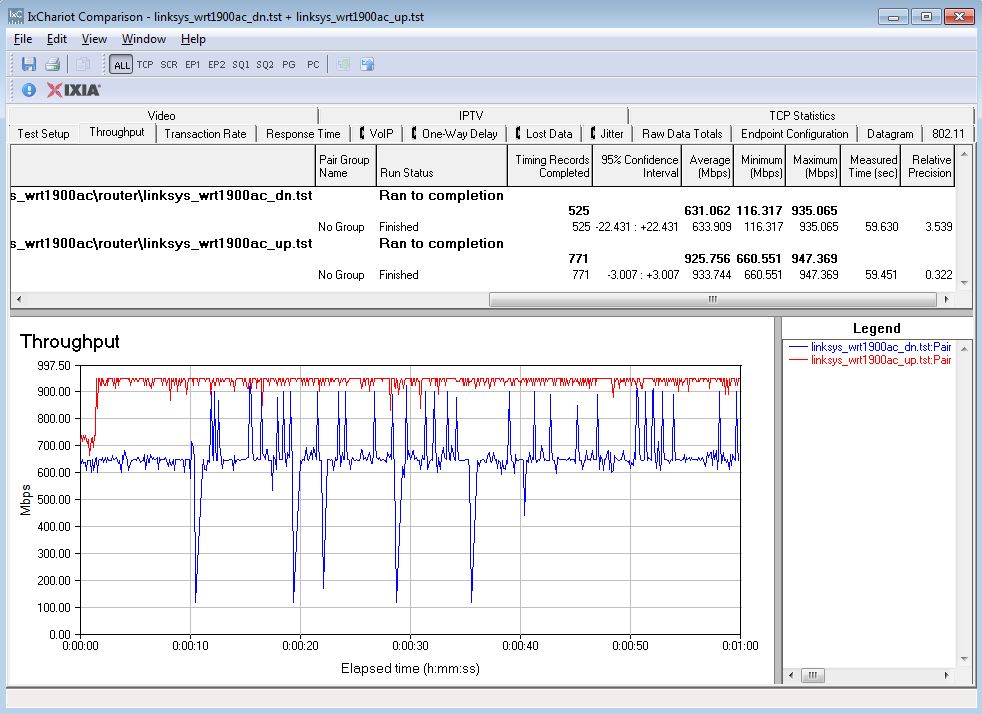Screen dimensions: 982x714
Task: Select blue linksys_wrt1900ac_dn.tst legend entry
Action: (870, 346)
